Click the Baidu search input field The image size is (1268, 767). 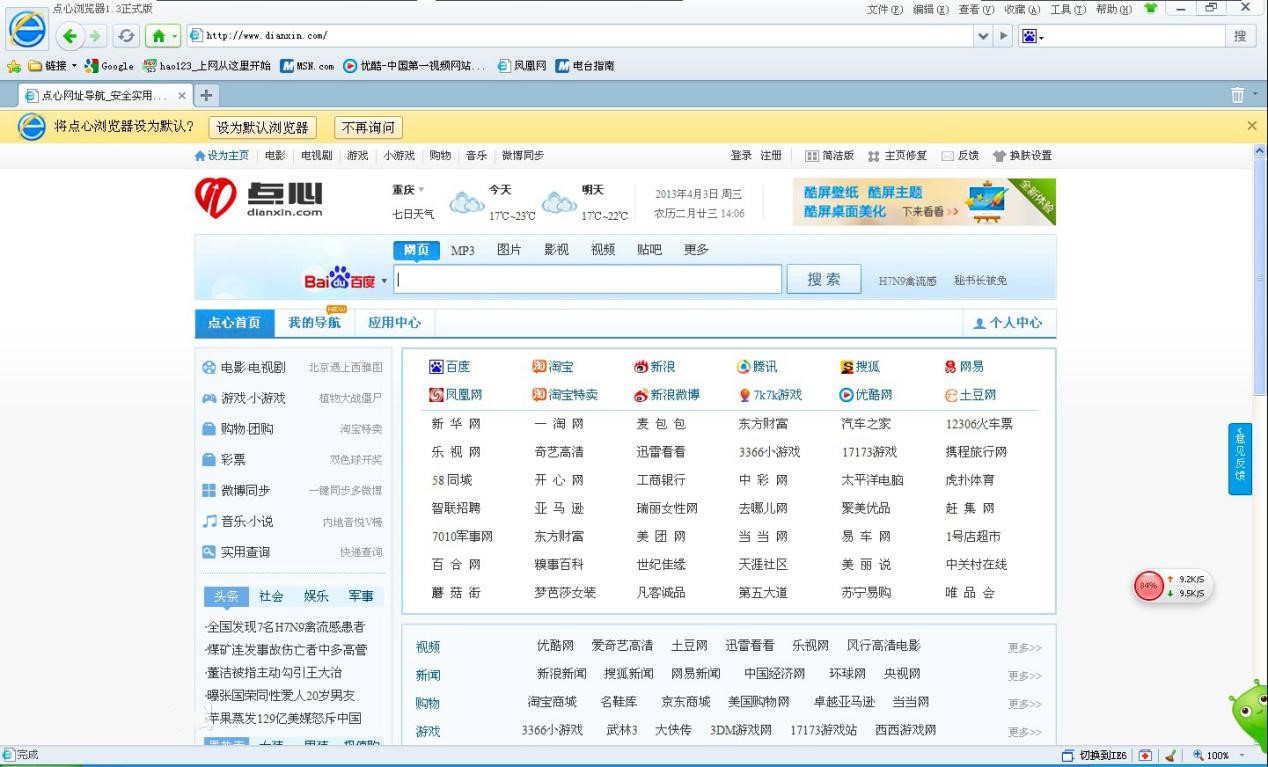(x=587, y=280)
